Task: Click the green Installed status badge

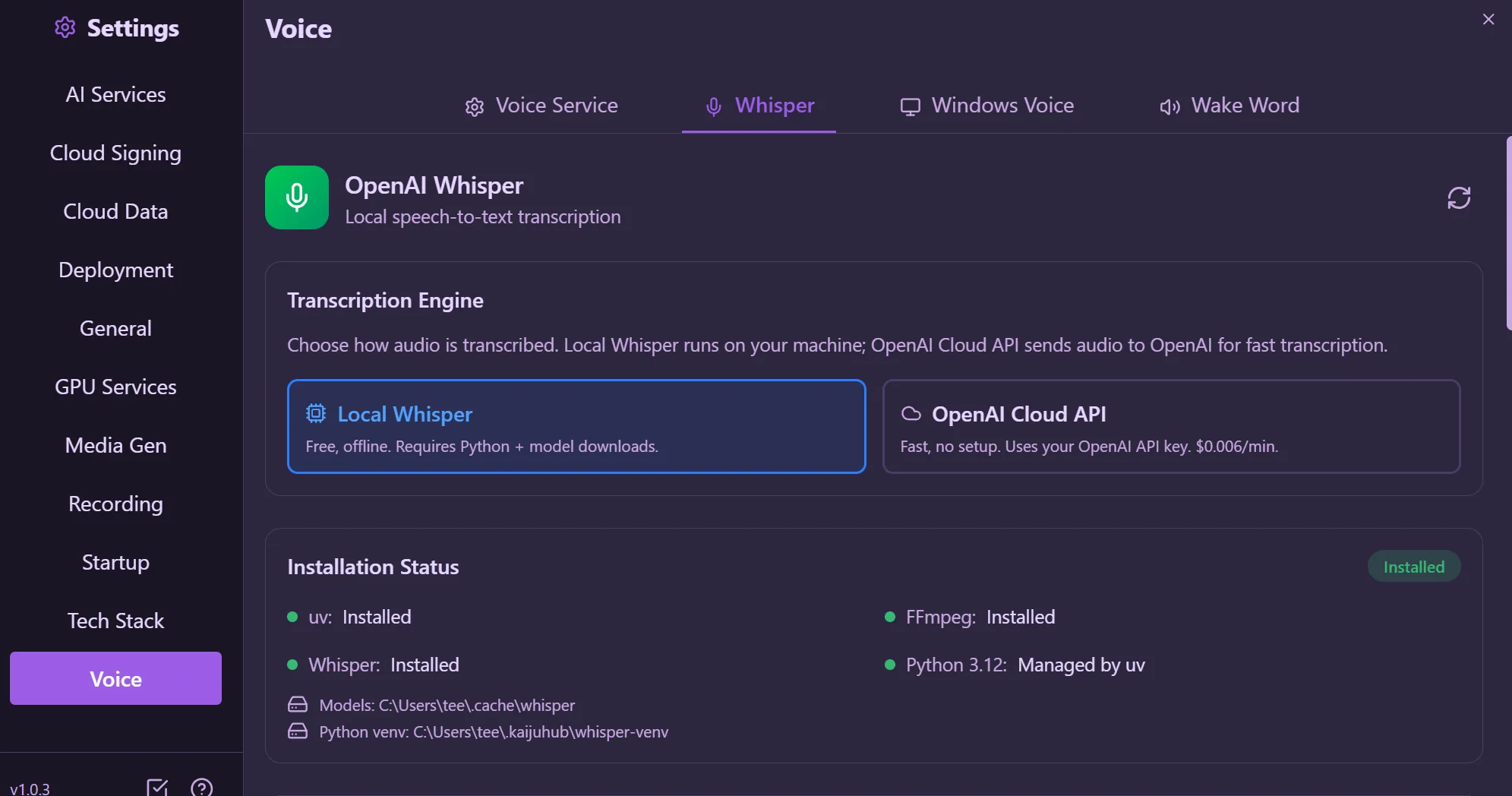Action: [1414, 567]
